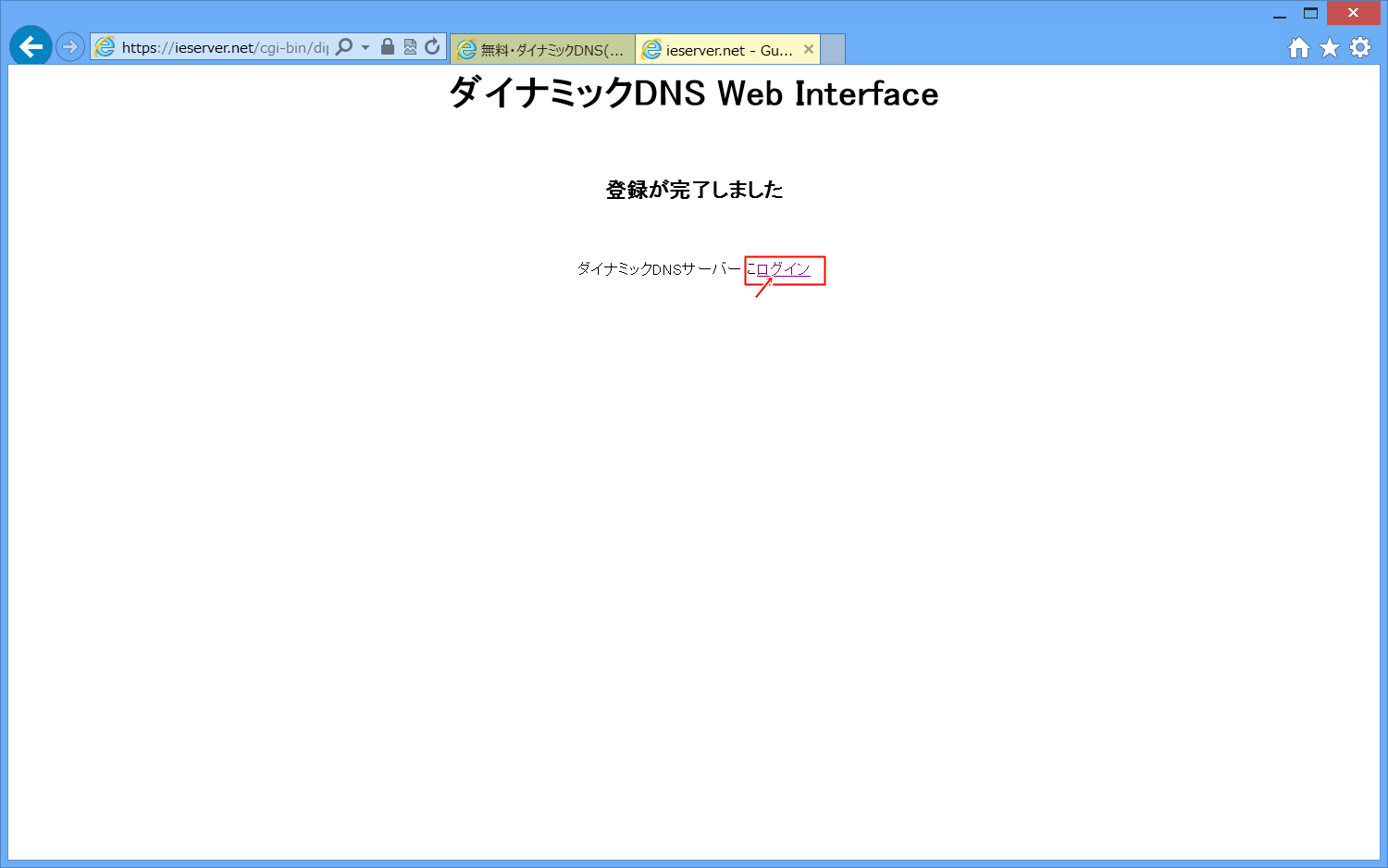The width and height of the screenshot is (1388, 868).
Task: Navigate back to the previous page
Action: [x=31, y=46]
